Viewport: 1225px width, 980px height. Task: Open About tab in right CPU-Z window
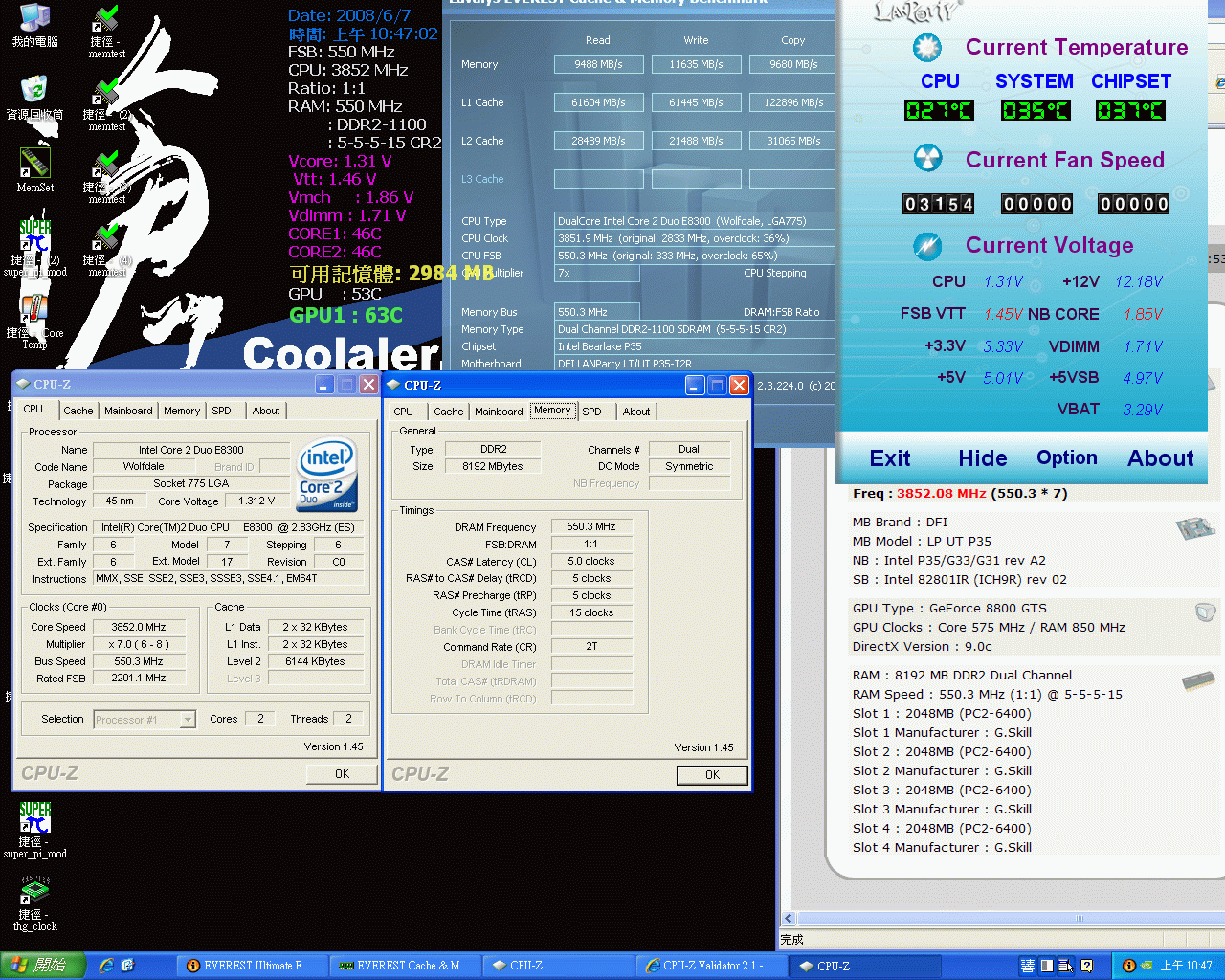click(x=636, y=412)
